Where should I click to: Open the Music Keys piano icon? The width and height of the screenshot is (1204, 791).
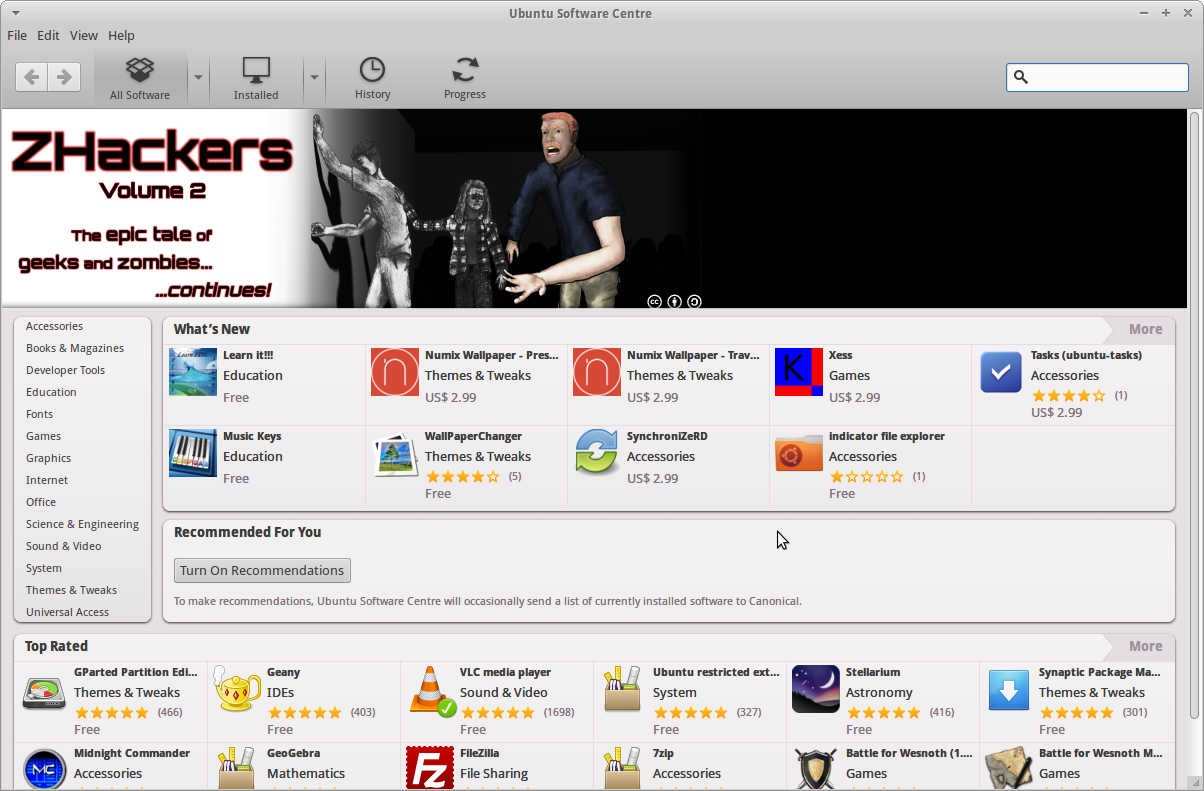pos(193,453)
